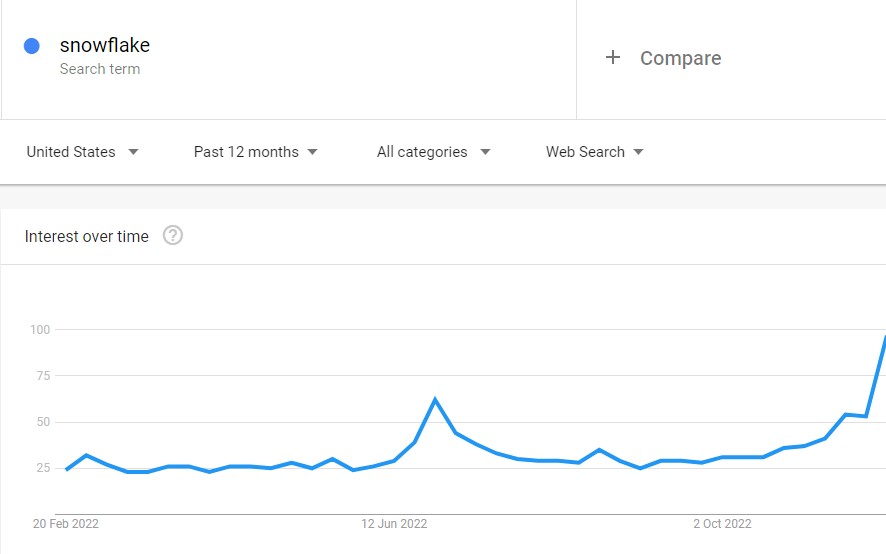Edit the snowflake search term field

click(289, 59)
